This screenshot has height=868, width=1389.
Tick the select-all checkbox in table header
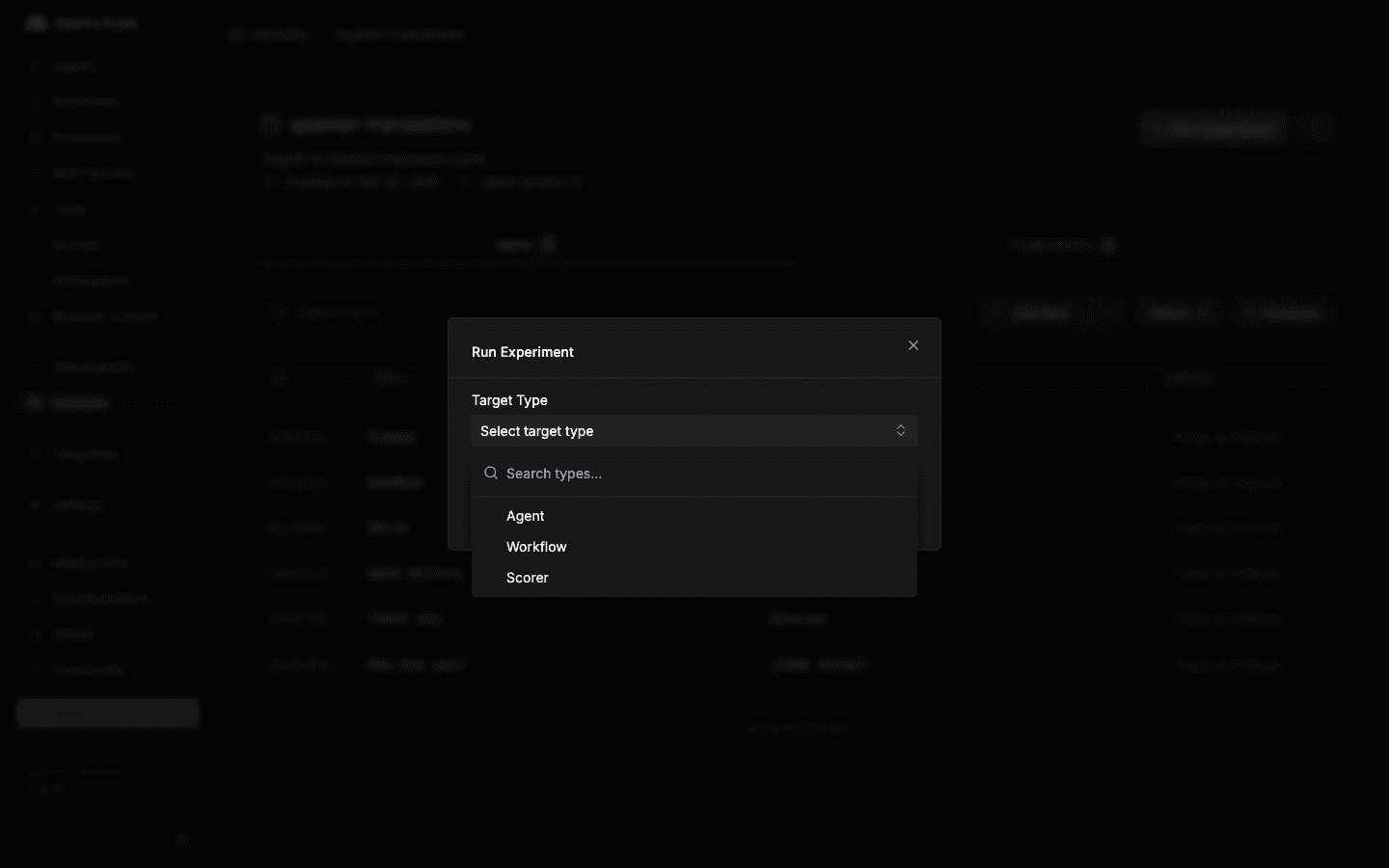pyautogui.click(x=280, y=379)
